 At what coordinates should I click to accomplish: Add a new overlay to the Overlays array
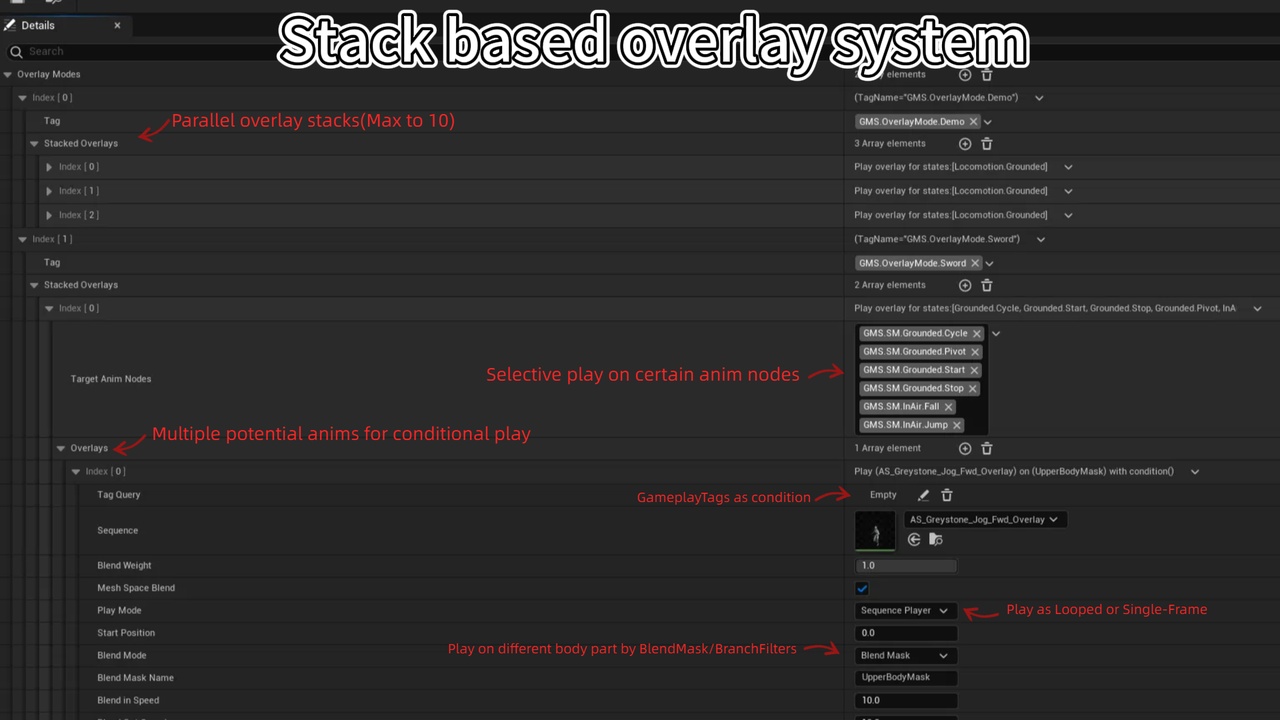point(965,448)
